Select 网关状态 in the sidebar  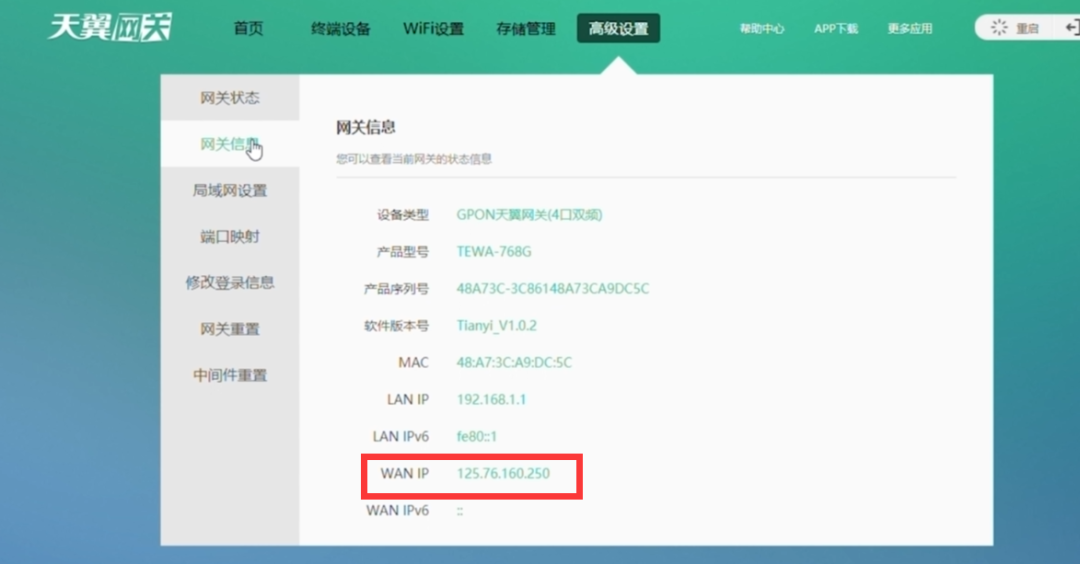click(x=230, y=98)
